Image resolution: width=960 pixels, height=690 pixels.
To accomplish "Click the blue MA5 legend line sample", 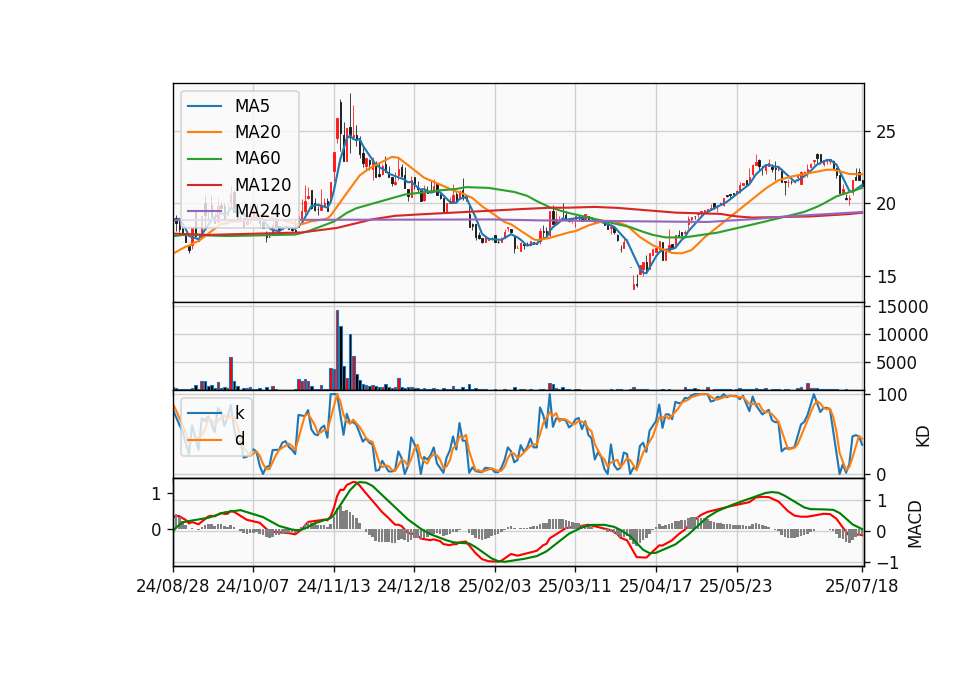I will [x=204, y=106].
